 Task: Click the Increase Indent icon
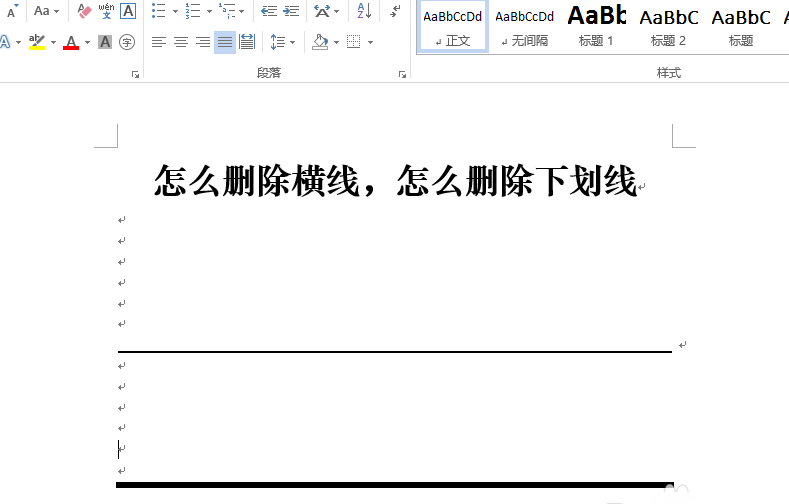290,11
